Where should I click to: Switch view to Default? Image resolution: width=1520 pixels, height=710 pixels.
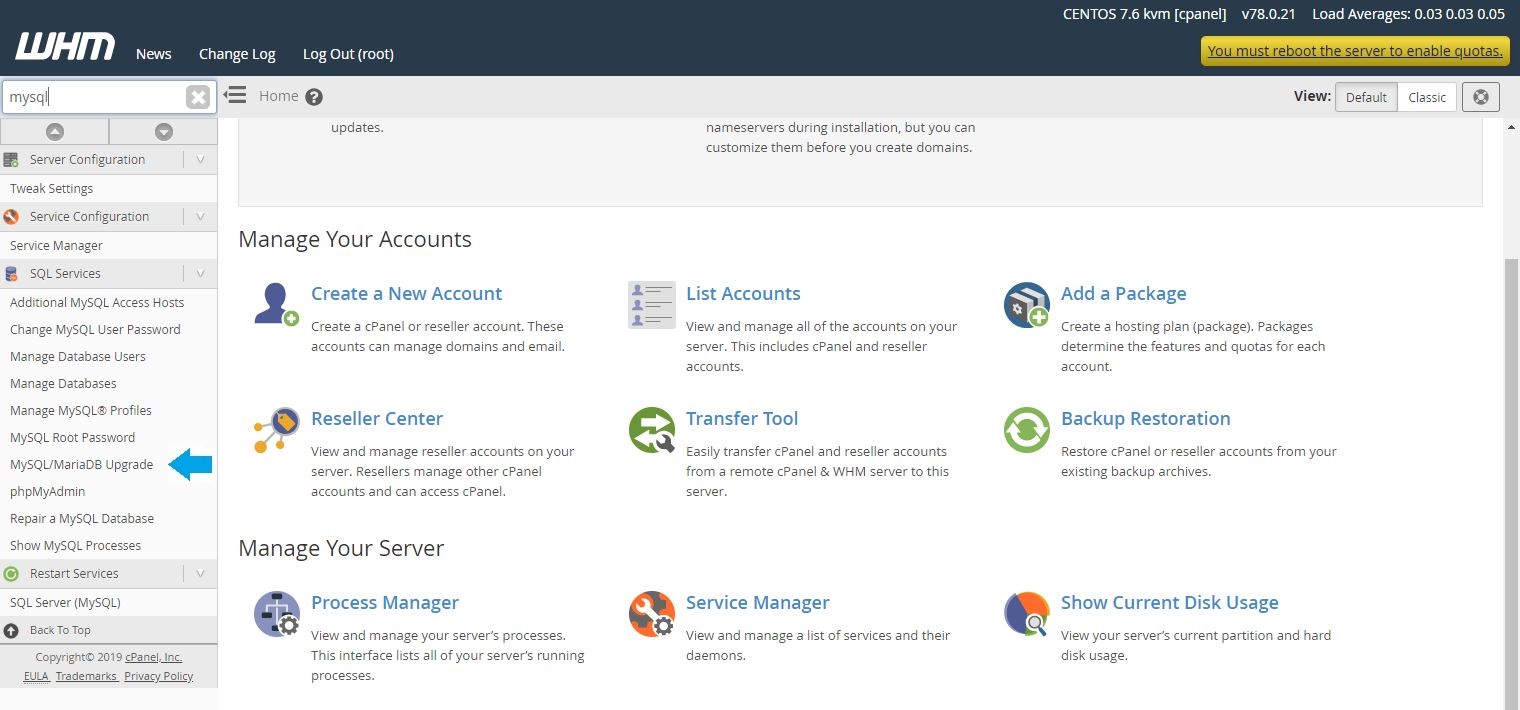tap(1366, 97)
